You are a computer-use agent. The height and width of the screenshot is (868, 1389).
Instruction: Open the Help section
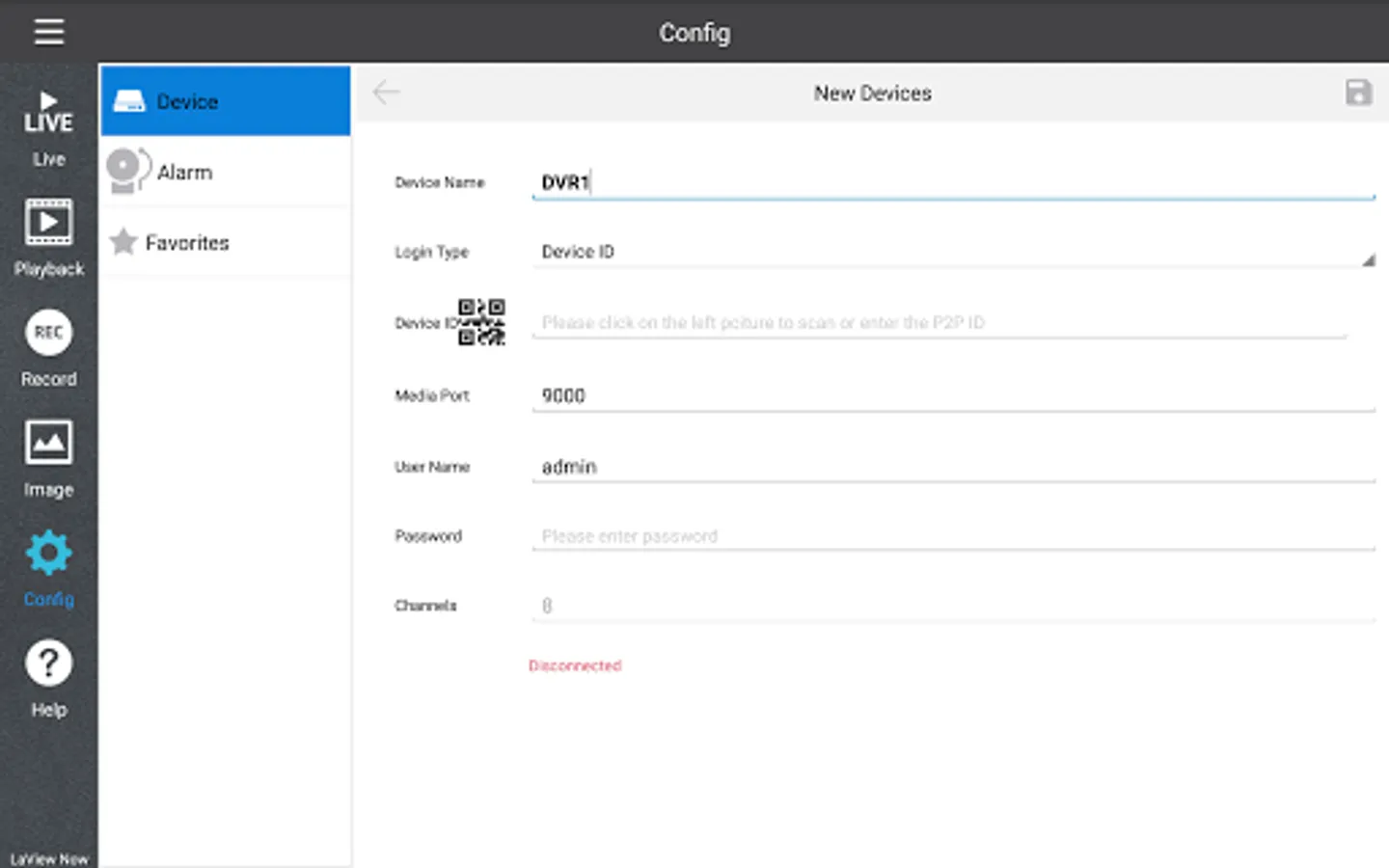[x=48, y=679]
